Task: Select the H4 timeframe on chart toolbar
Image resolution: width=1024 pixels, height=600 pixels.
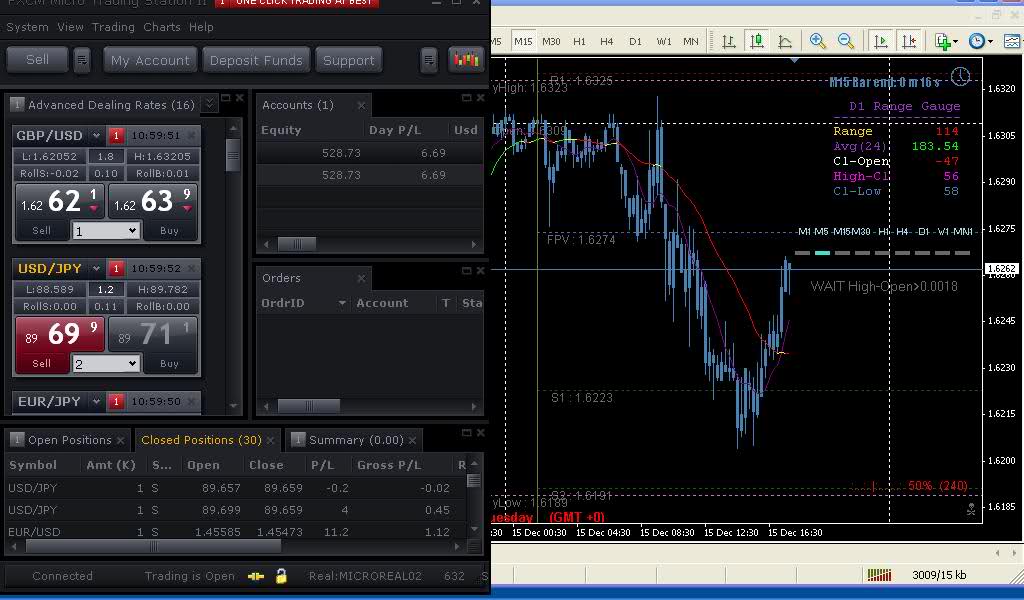Action: [607, 41]
